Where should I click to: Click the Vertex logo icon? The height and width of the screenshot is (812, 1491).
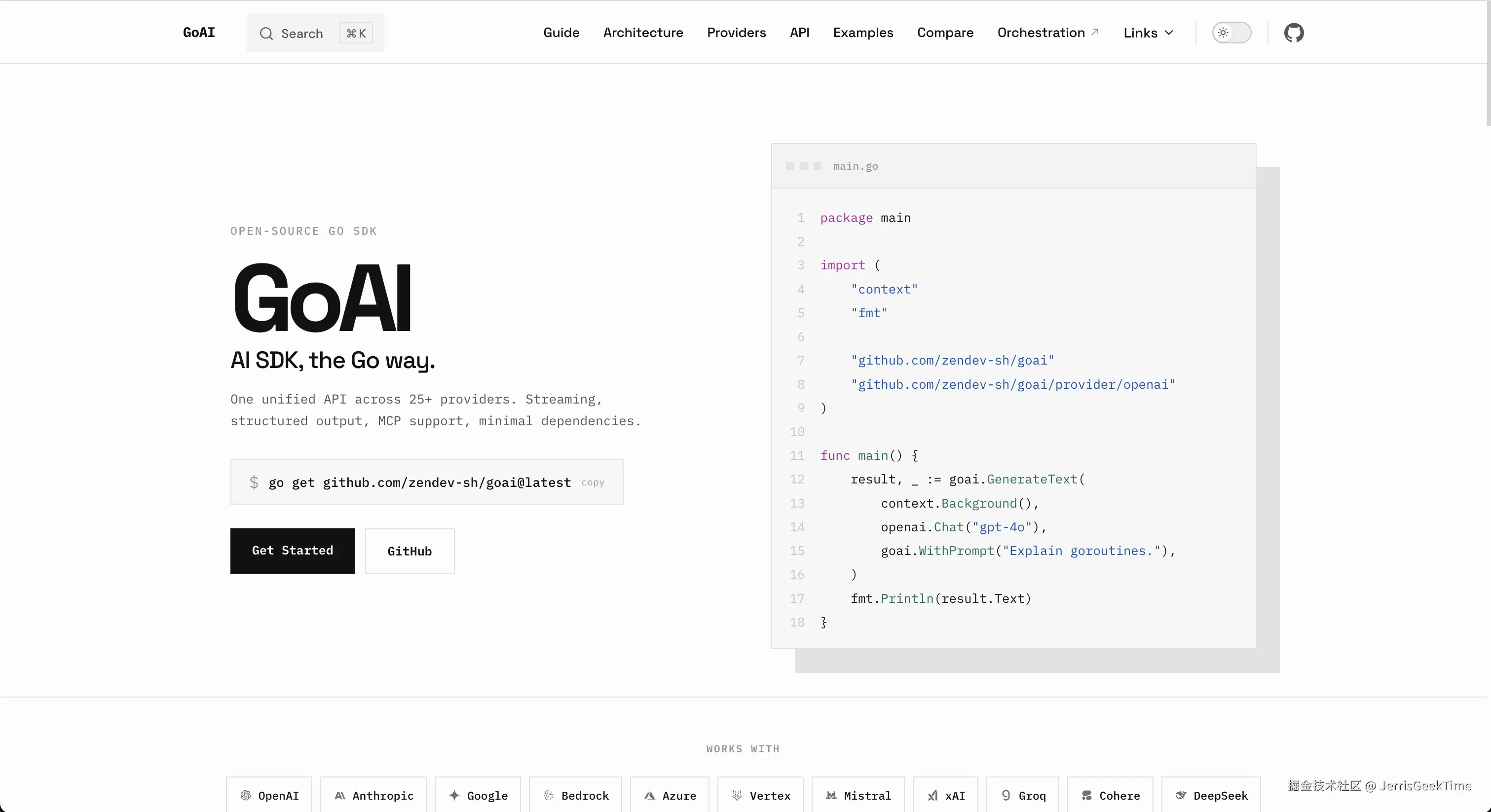click(737, 795)
